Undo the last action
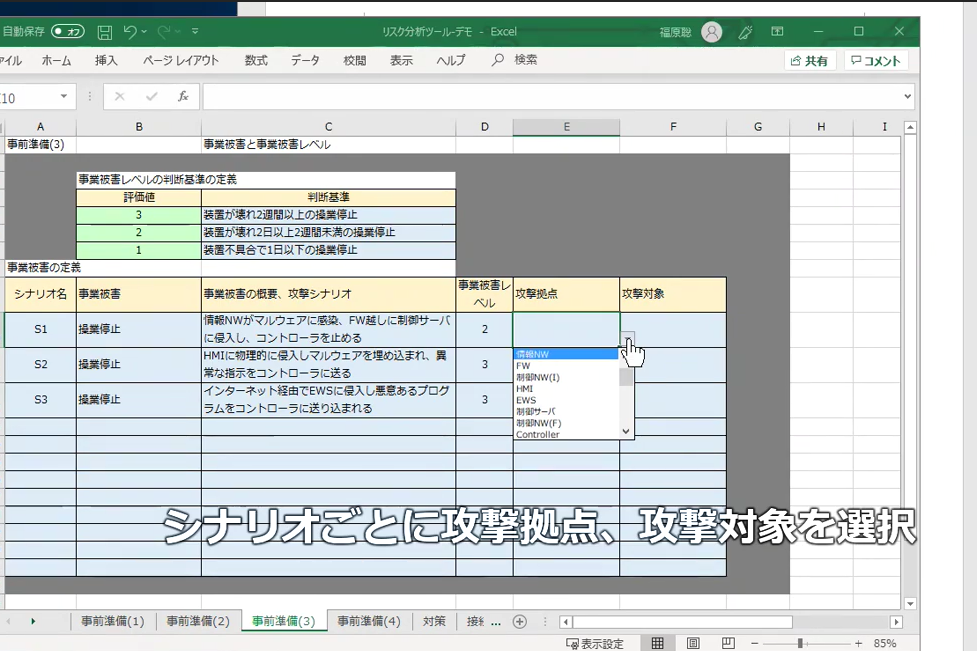Image resolution: width=977 pixels, height=651 pixels. (x=130, y=31)
